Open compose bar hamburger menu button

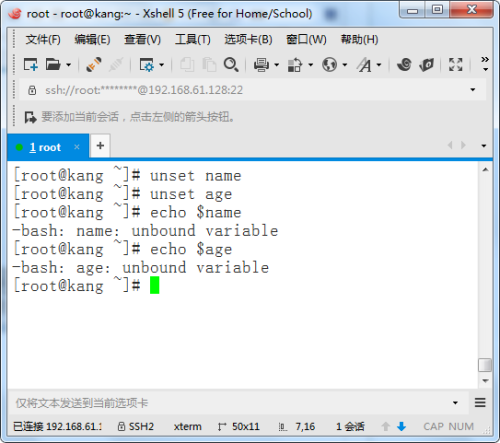[480, 403]
